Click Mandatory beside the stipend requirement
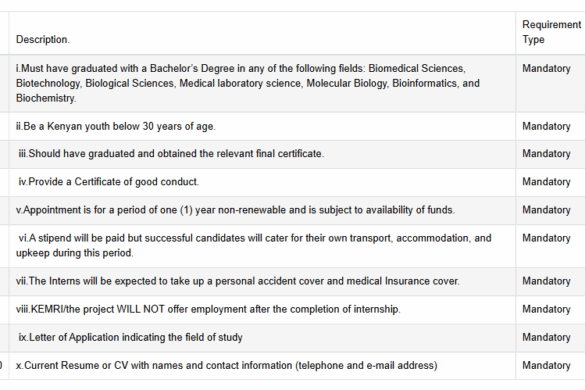This screenshot has height=390, width=585. 546,238
